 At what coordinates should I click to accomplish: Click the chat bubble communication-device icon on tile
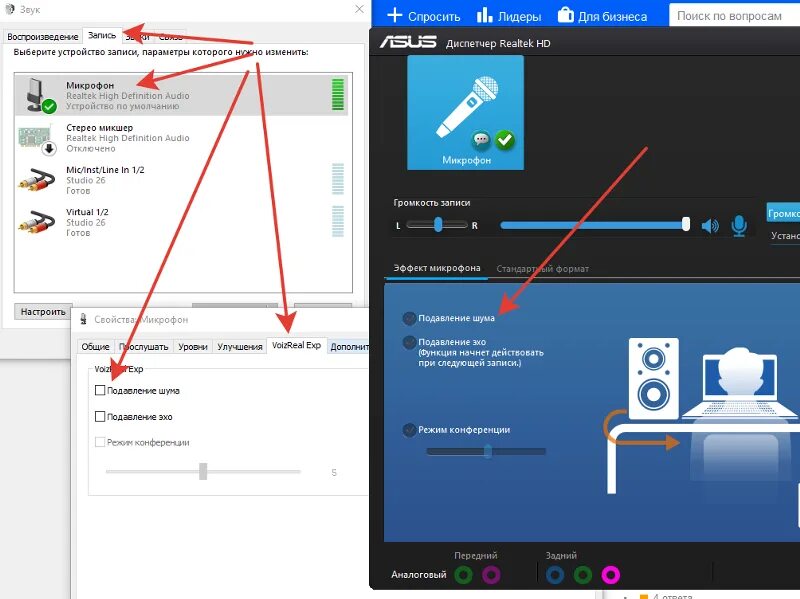coord(481,139)
